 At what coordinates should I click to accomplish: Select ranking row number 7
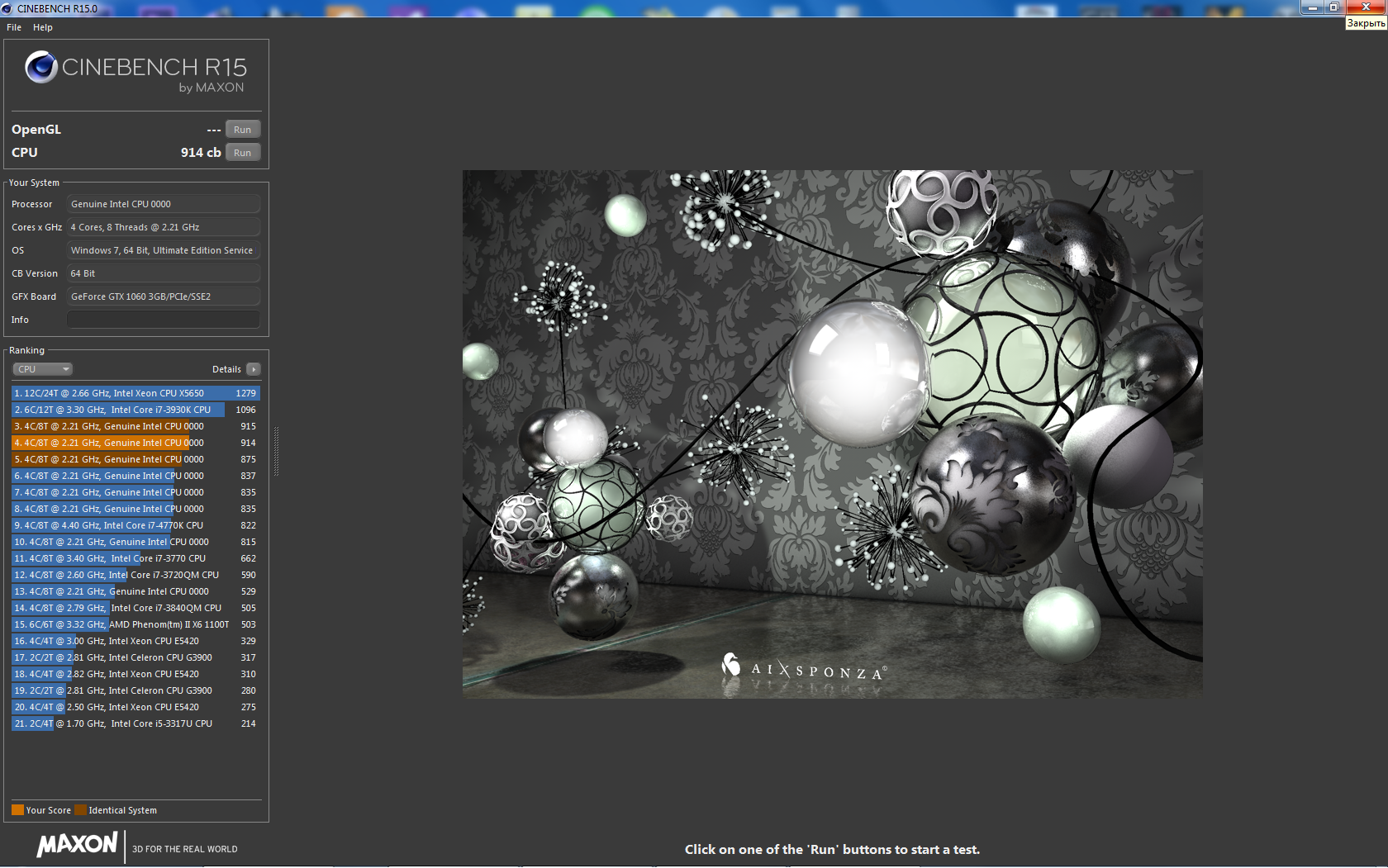pyautogui.click(x=135, y=492)
